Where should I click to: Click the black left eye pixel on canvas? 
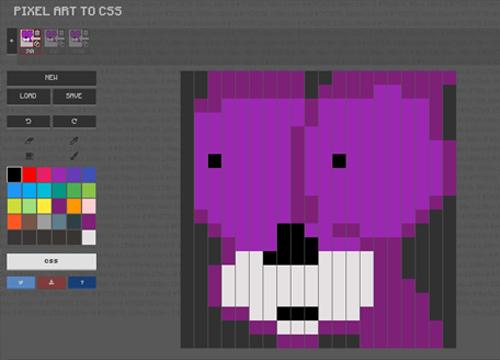click(x=215, y=161)
